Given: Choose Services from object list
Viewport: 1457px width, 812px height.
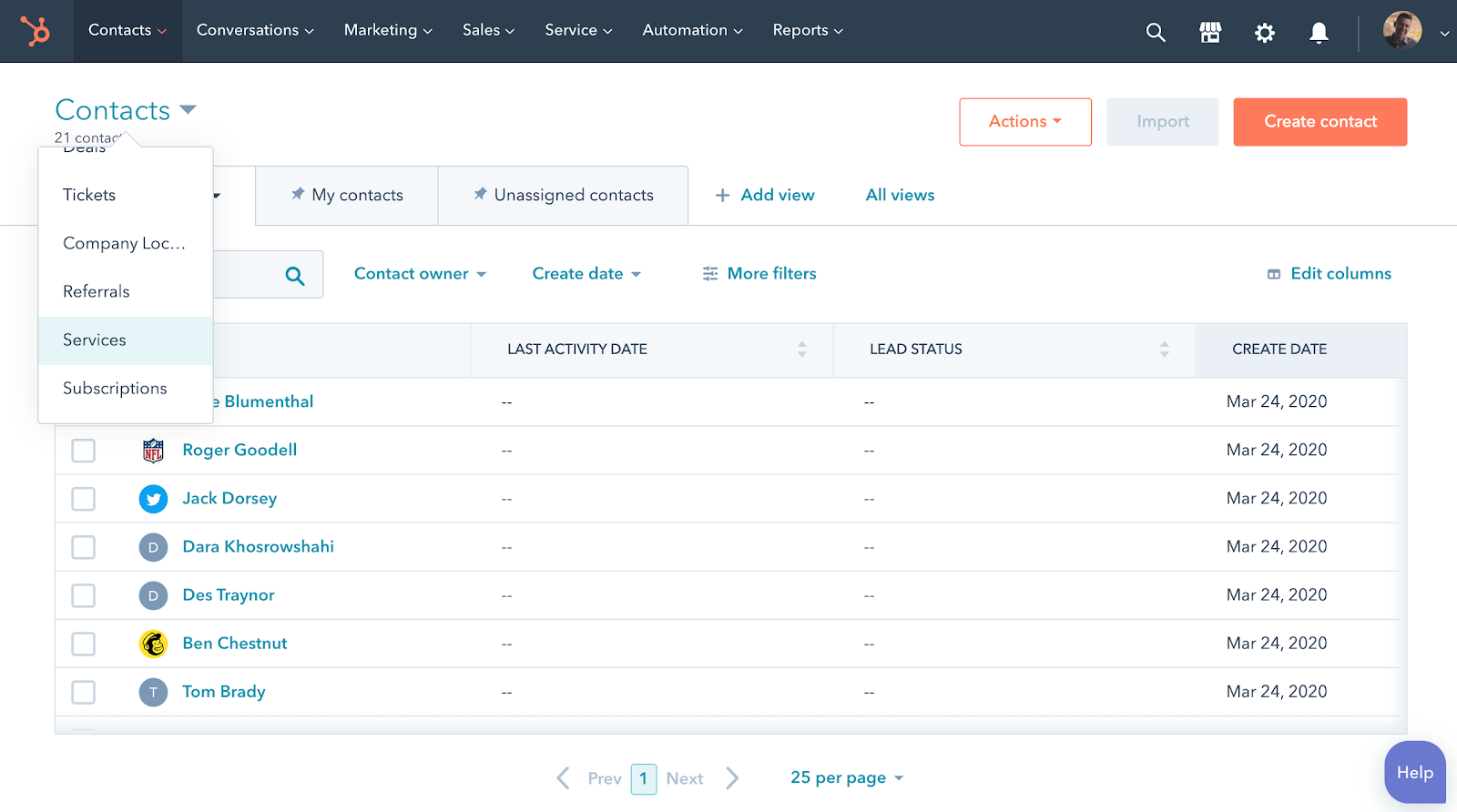Looking at the screenshot, I should pos(126,340).
